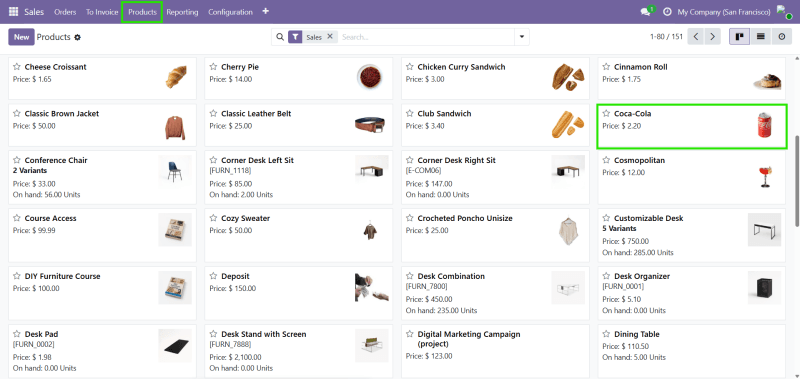Switch to List view

click(760, 37)
